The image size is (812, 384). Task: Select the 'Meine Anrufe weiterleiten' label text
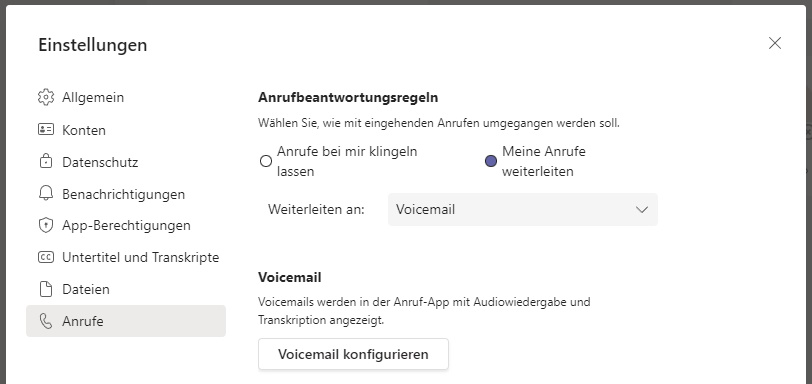(x=544, y=161)
